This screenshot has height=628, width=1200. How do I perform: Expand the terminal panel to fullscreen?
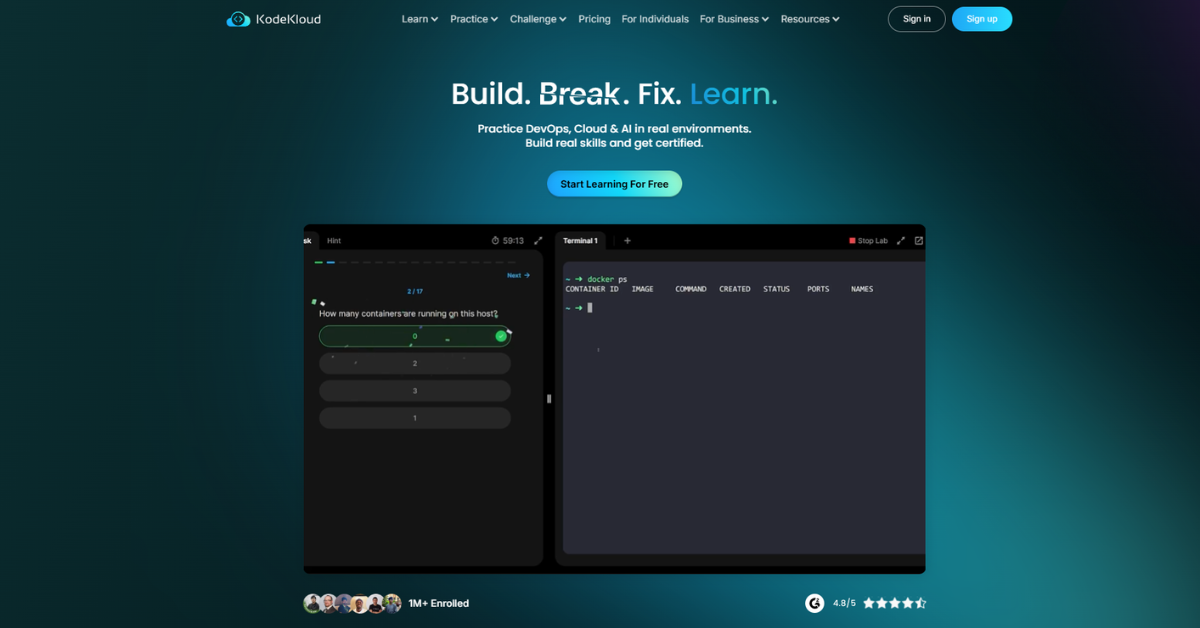point(900,241)
